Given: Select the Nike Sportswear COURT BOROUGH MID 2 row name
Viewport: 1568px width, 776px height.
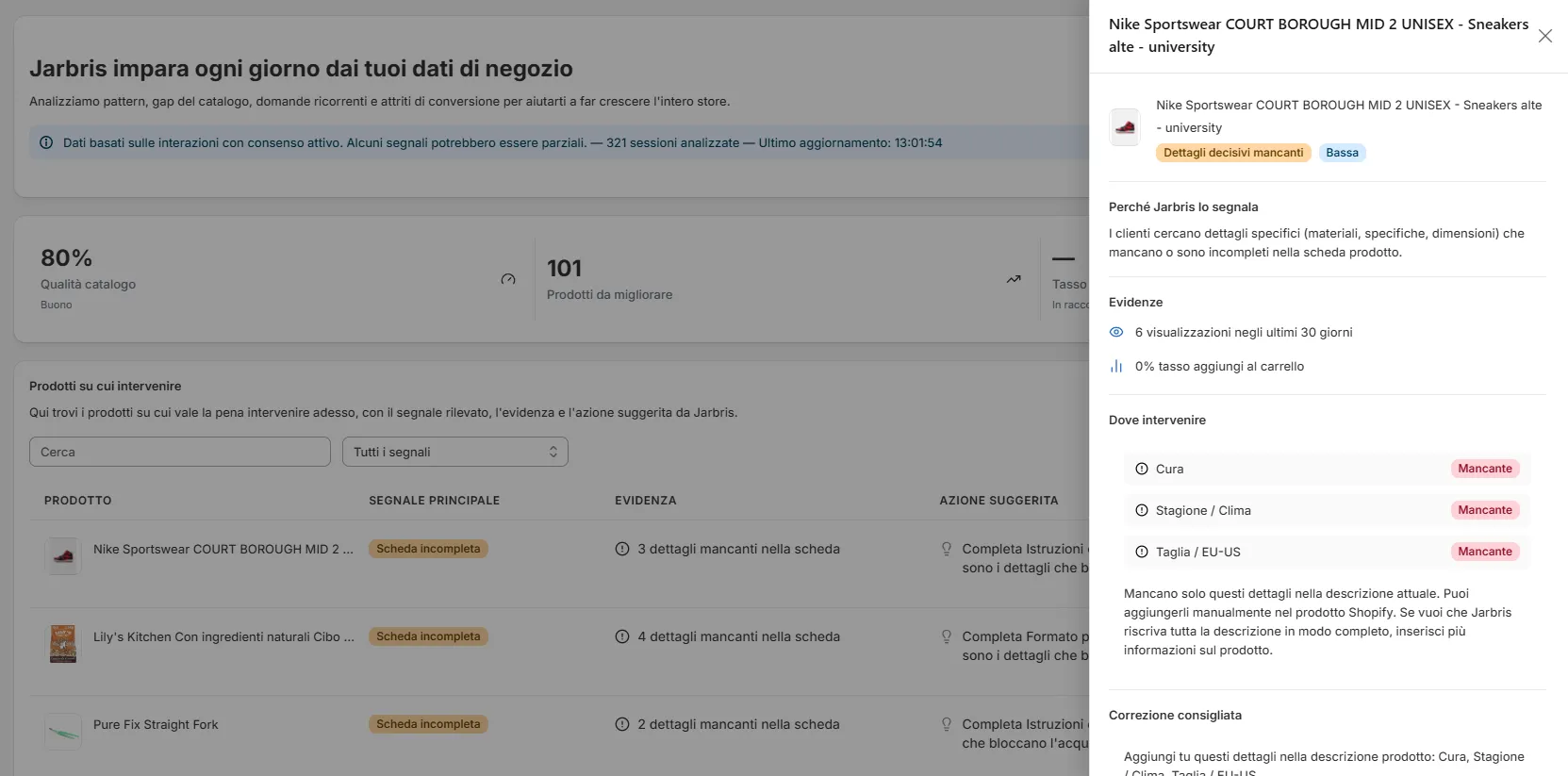Looking at the screenshot, I should click(223, 549).
